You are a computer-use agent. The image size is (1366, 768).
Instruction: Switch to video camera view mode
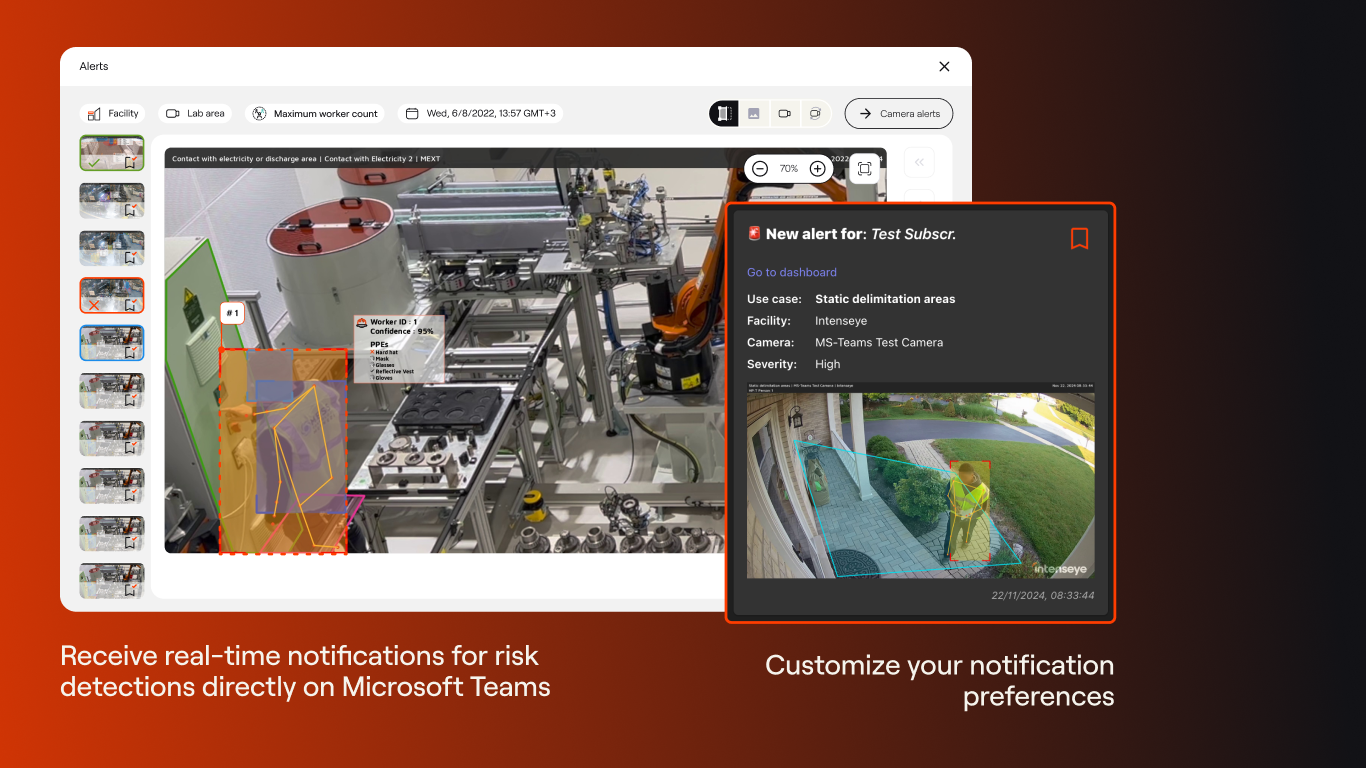785,114
